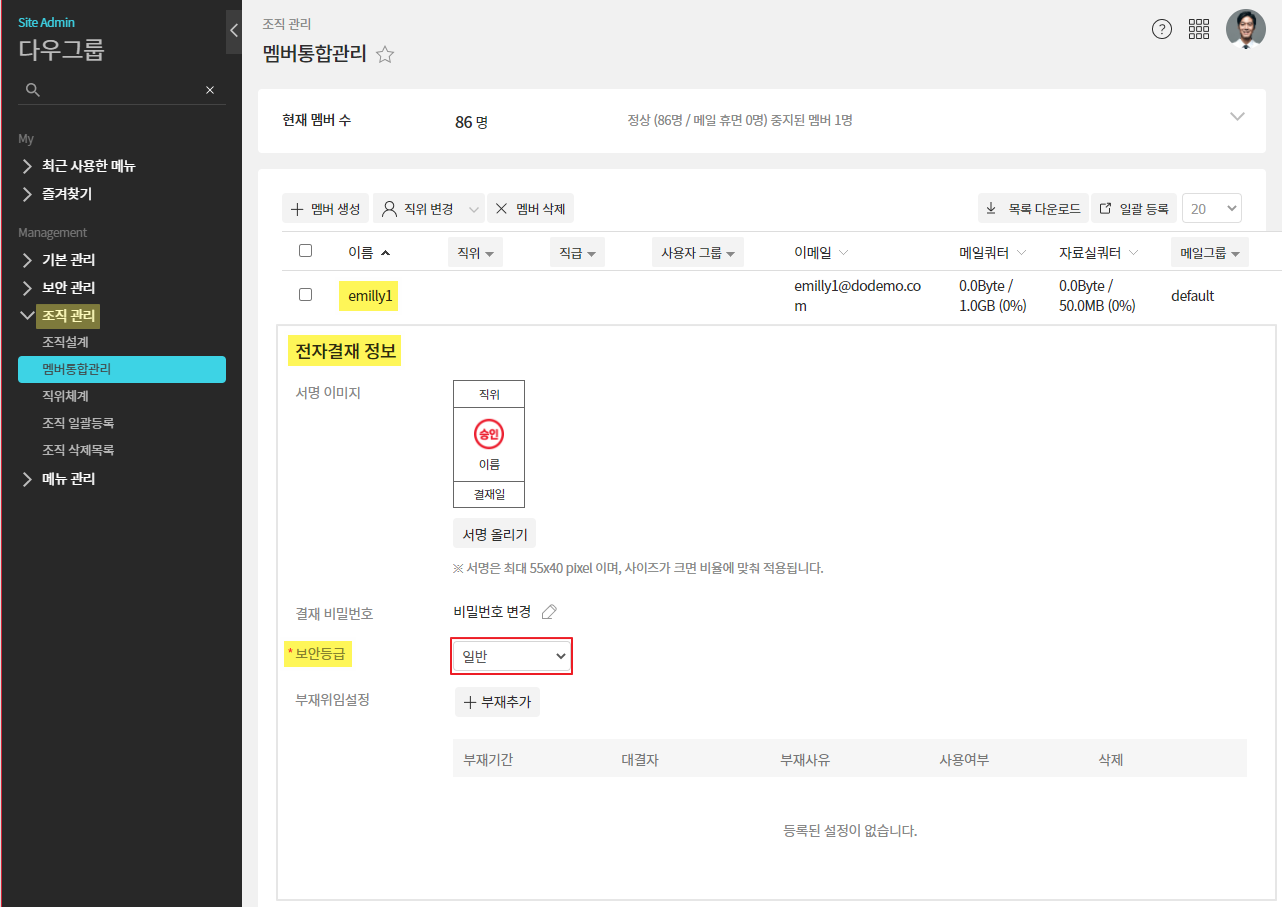Screen dimensions: 1282x907
Task: Click the 멤버 생성 button
Action: point(326,209)
